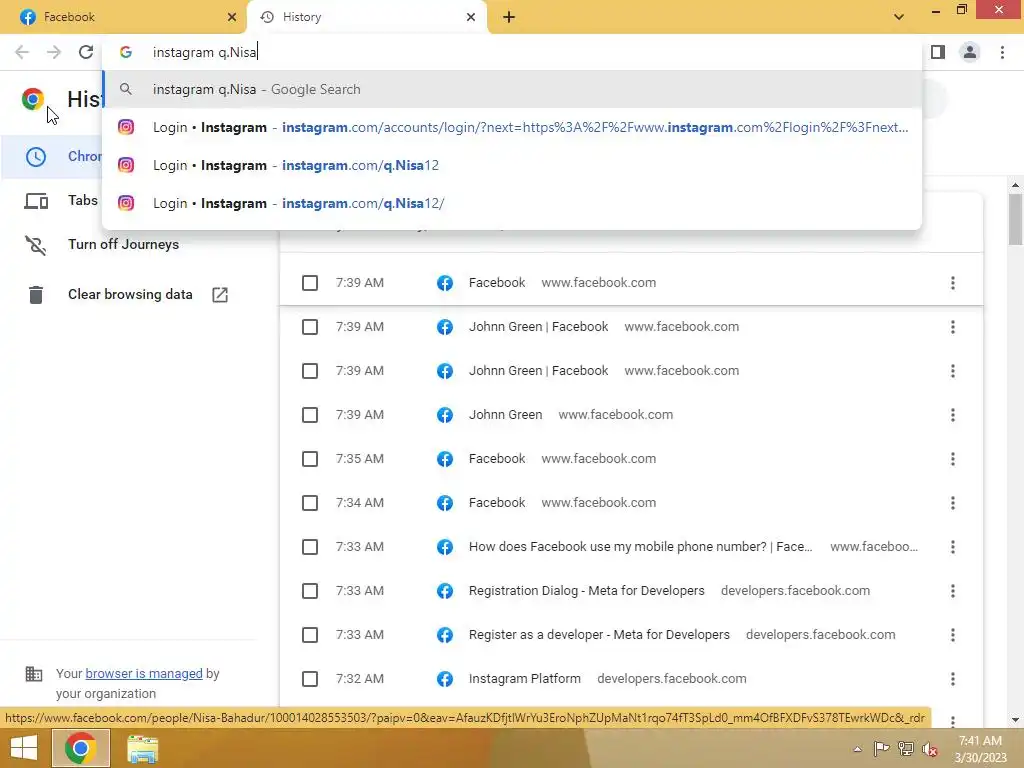Check the Register as a developer checkbox
The image size is (1024, 768).
click(310, 635)
